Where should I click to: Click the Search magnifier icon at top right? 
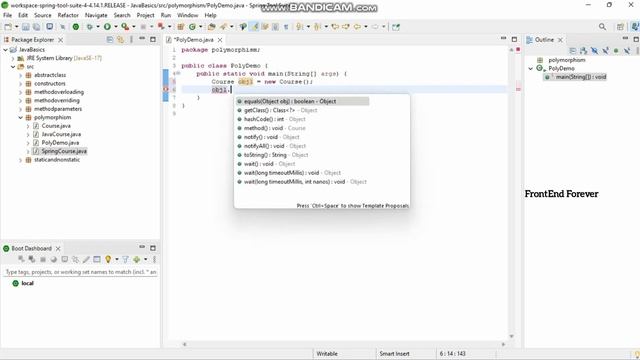tap(602, 27)
